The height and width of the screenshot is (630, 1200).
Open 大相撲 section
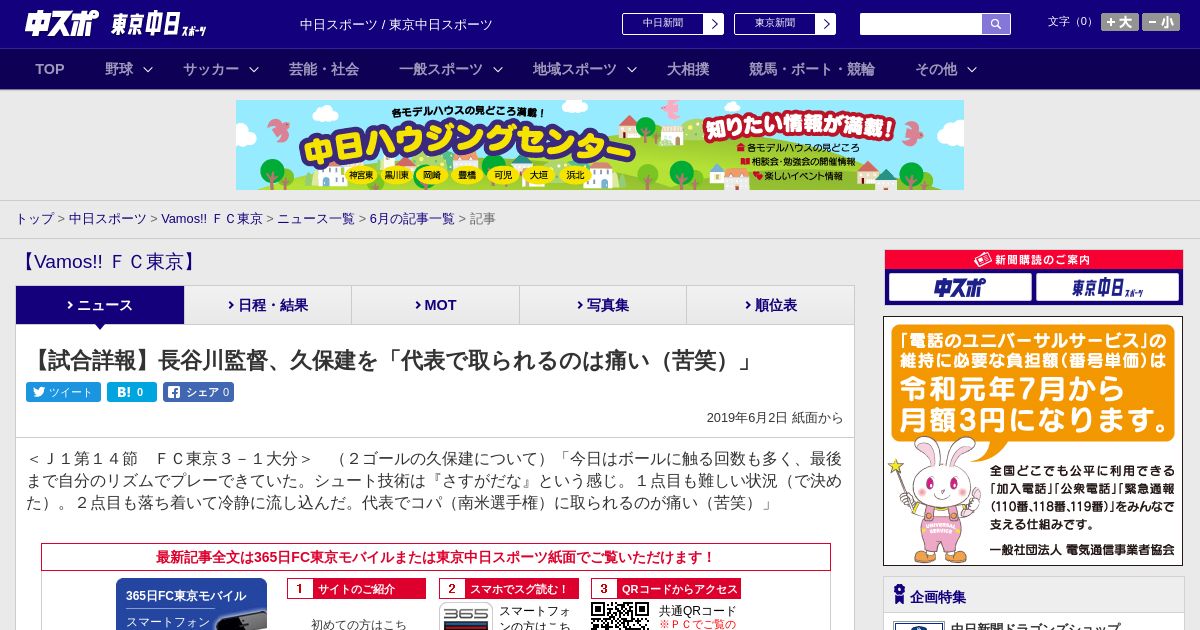click(688, 69)
